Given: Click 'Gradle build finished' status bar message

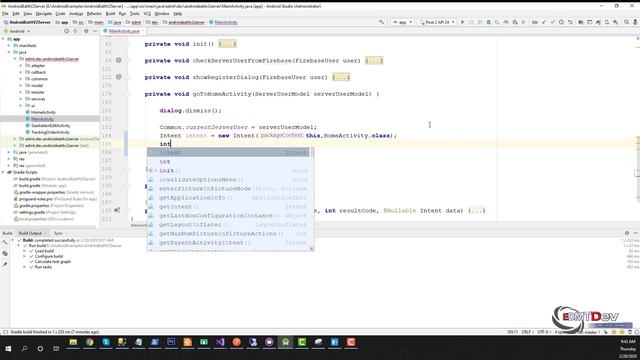Looking at the screenshot, I should click(x=54, y=332).
